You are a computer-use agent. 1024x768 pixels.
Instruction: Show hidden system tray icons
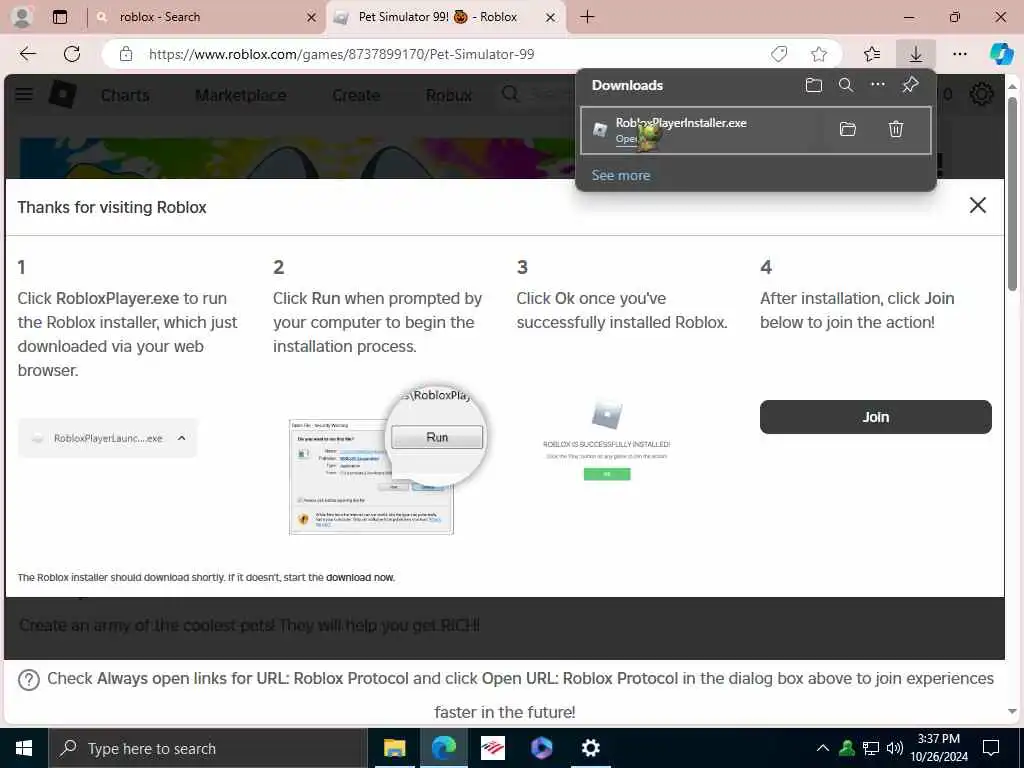coord(823,748)
